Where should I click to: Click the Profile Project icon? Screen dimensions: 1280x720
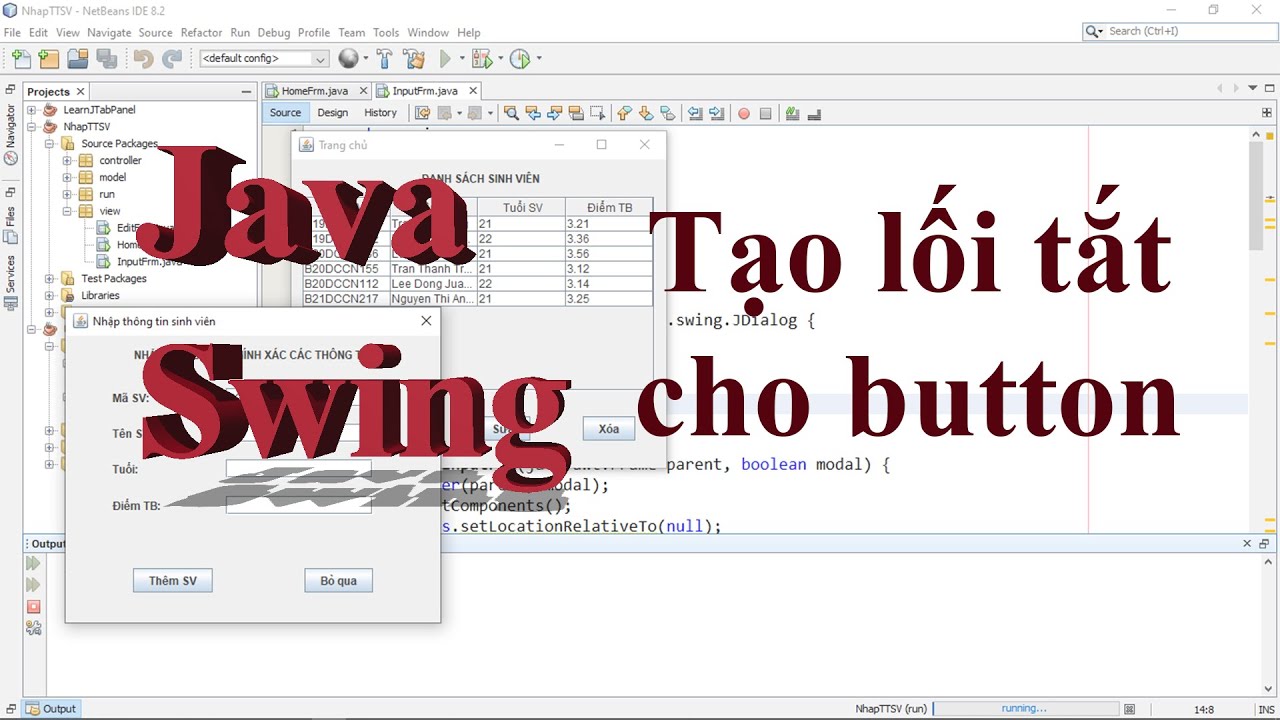pyautogui.click(x=520, y=59)
